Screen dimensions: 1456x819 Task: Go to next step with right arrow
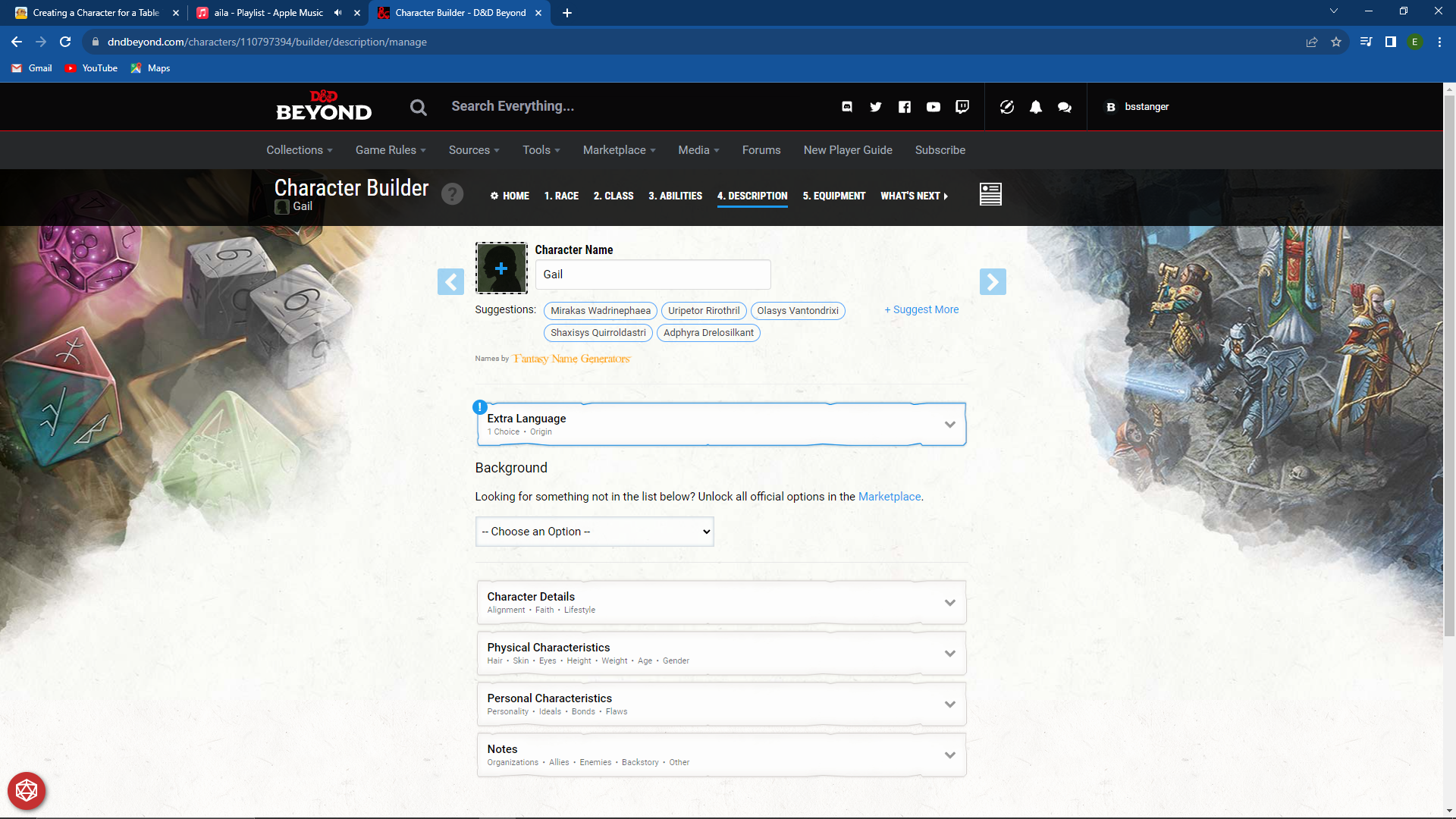(x=993, y=282)
